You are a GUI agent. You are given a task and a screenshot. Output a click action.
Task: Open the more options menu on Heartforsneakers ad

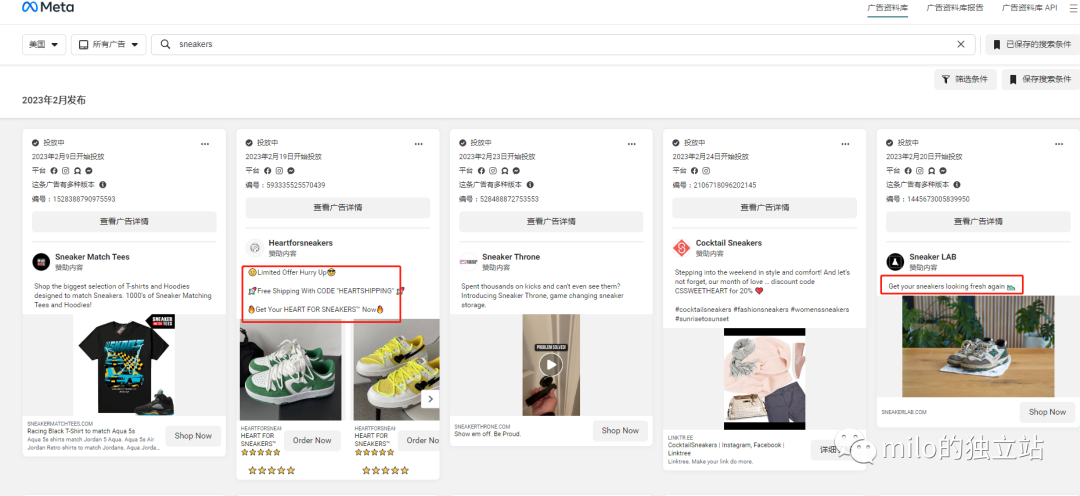(x=419, y=144)
